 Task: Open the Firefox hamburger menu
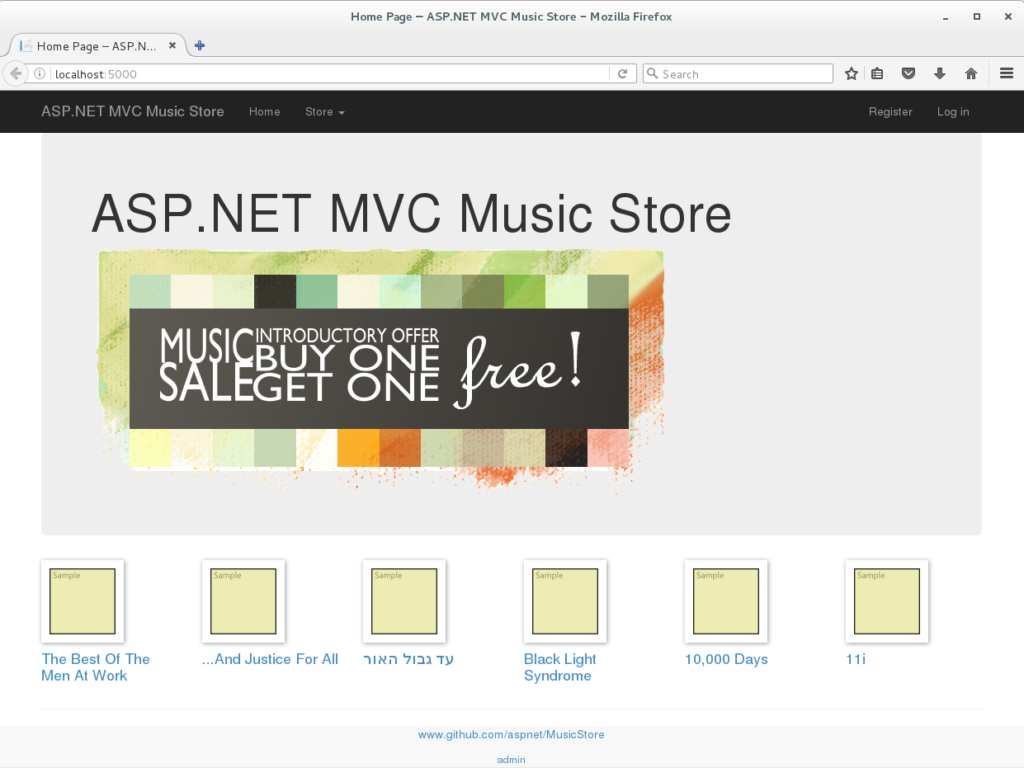click(1007, 74)
